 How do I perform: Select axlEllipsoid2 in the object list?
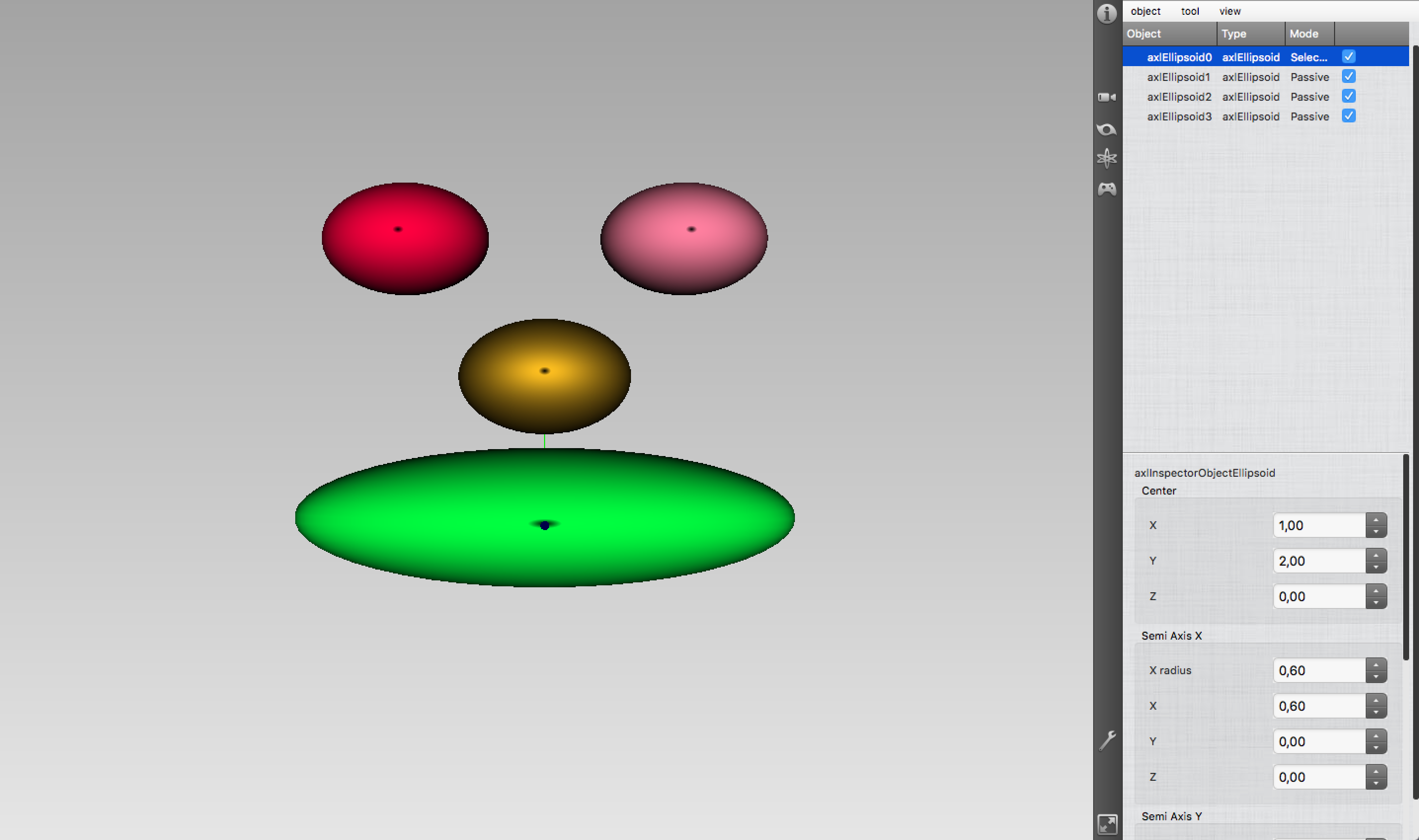pyautogui.click(x=1180, y=96)
